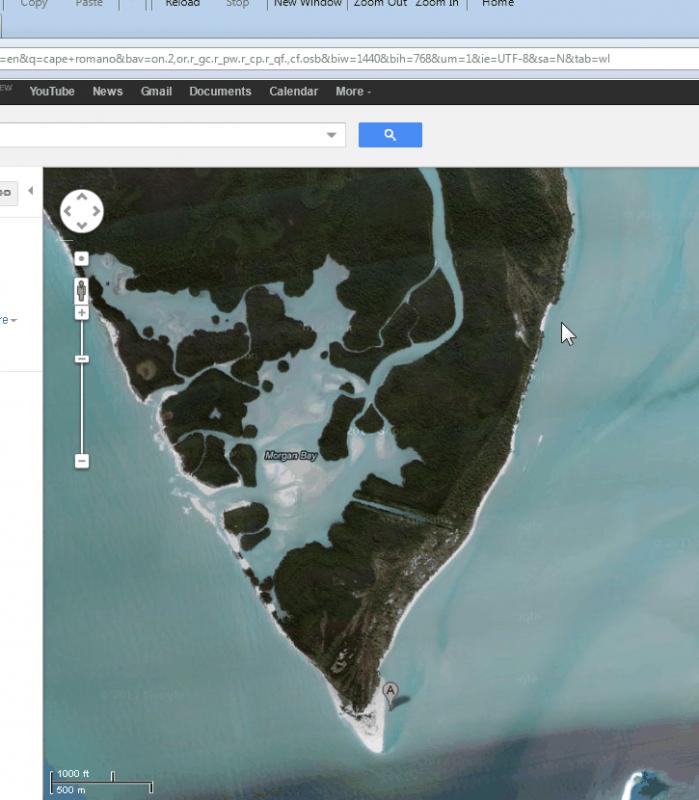Screen dimensions: 699x800
Task: Pan the map up with arrow control
Action: [82, 197]
